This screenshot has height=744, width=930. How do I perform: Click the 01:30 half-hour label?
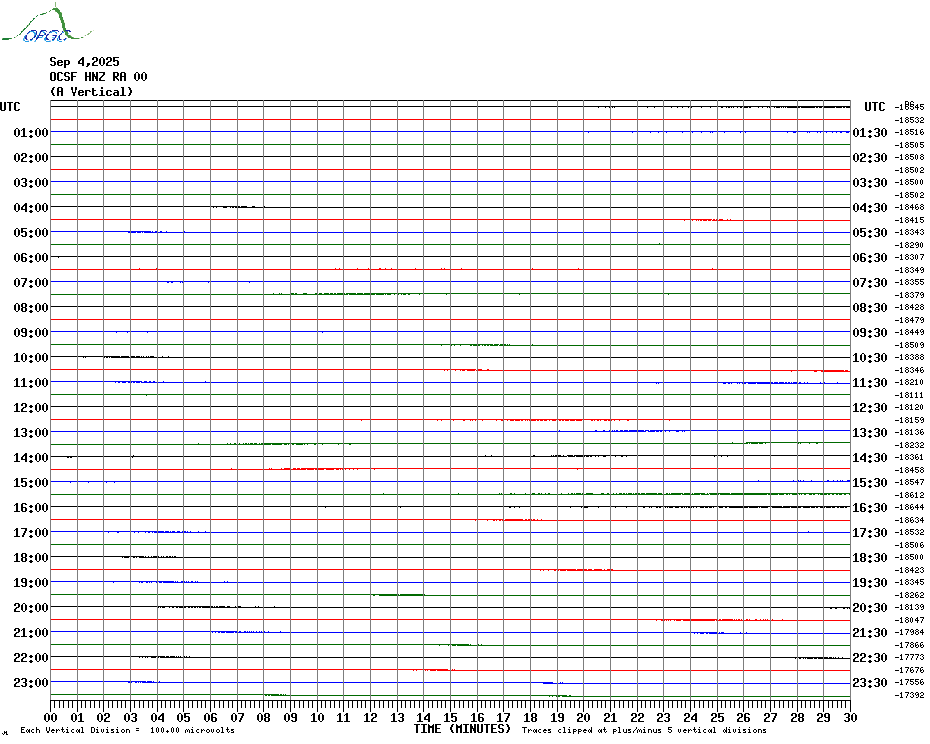[x=870, y=132]
